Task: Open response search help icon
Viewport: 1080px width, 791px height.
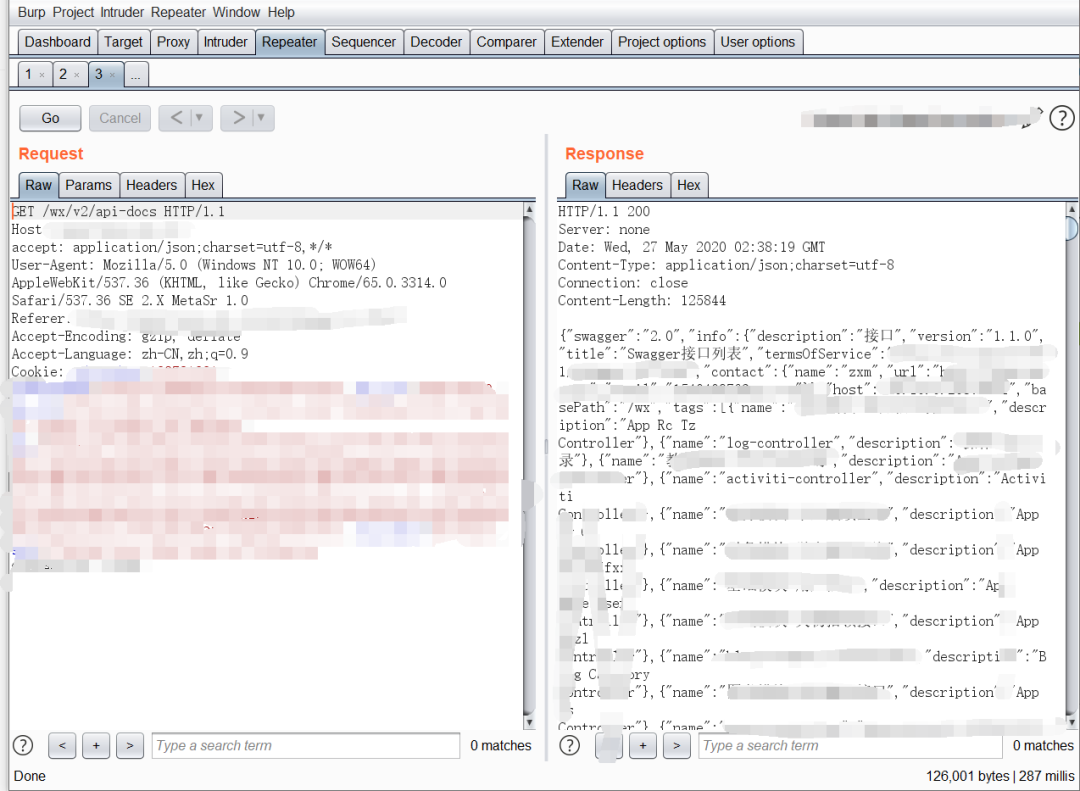Action: (x=570, y=745)
